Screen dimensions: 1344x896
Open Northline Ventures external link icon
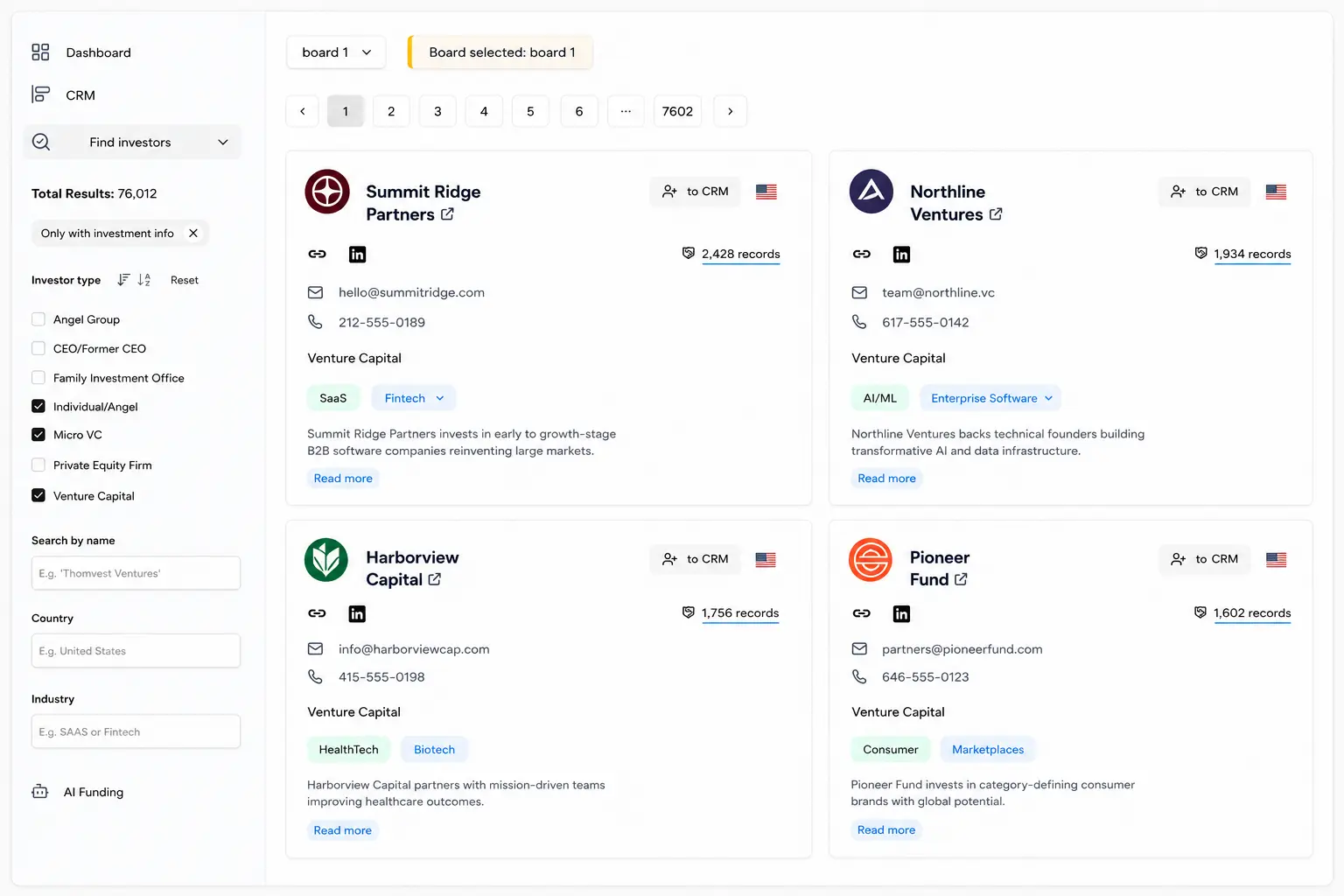(x=996, y=214)
